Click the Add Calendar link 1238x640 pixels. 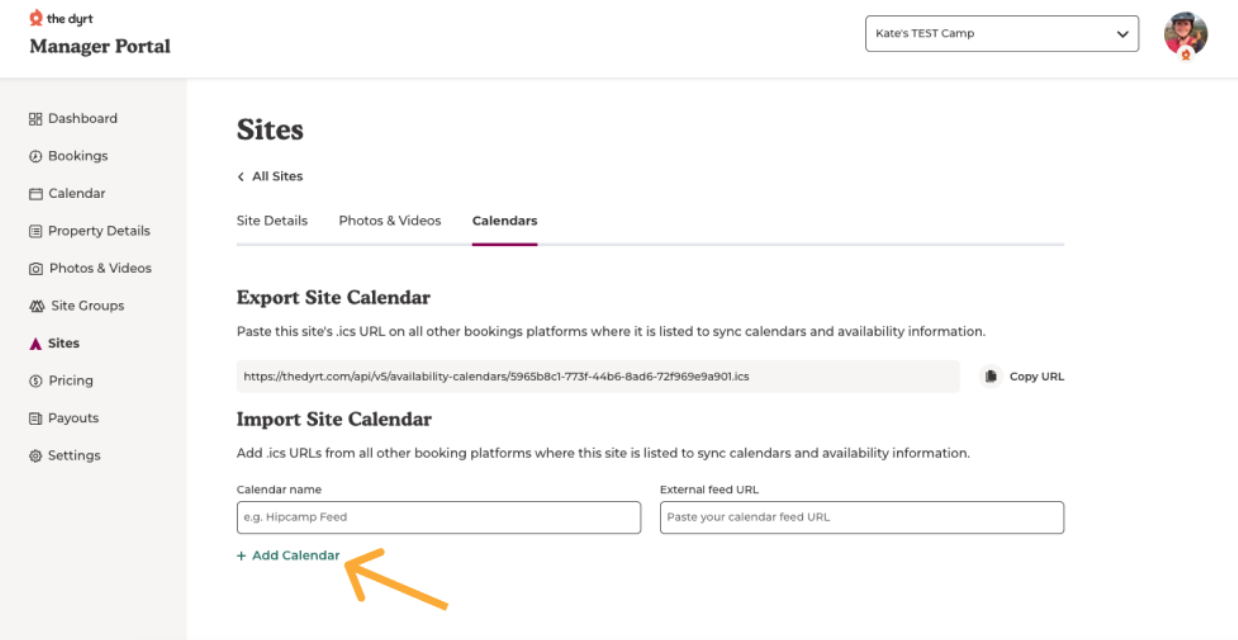point(288,555)
